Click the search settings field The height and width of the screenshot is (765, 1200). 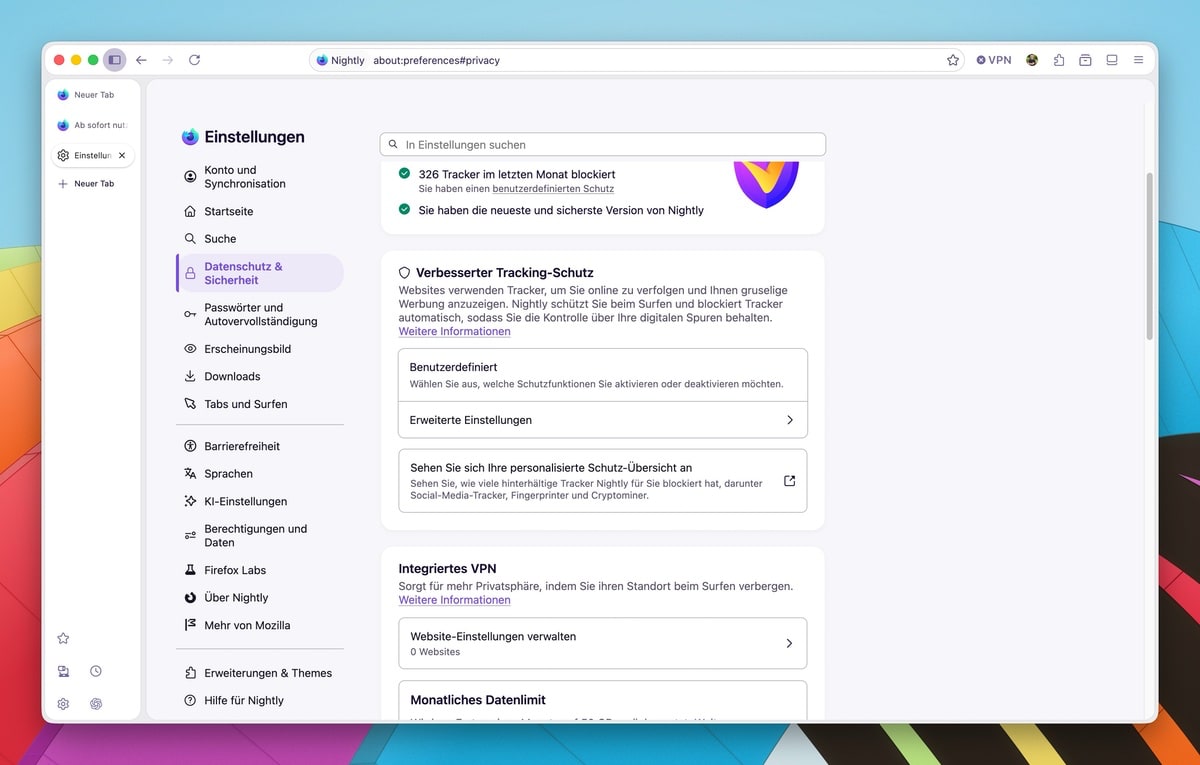(603, 145)
